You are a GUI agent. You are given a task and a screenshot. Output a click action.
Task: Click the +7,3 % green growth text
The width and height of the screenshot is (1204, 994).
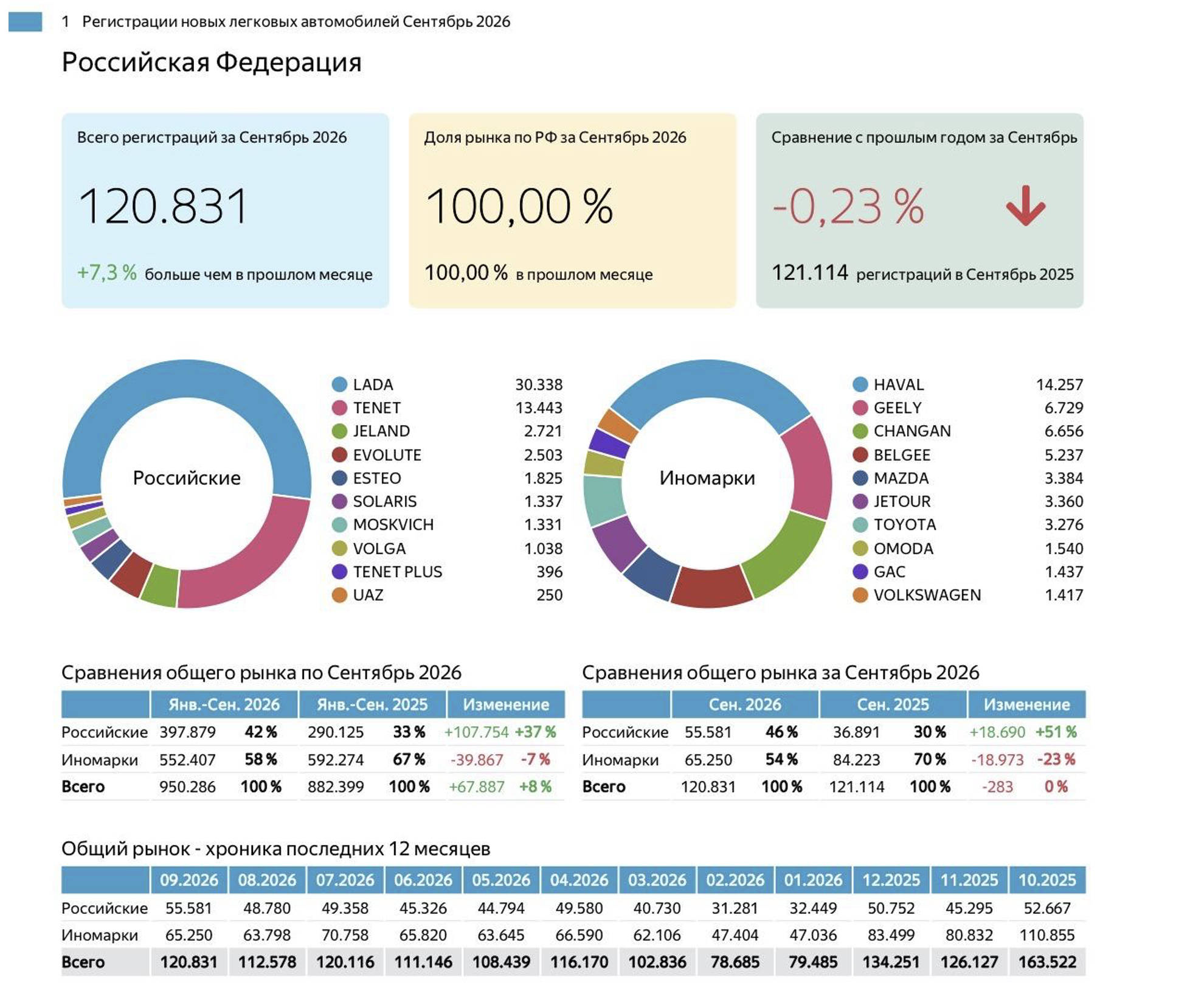pyautogui.click(x=106, y=273)
